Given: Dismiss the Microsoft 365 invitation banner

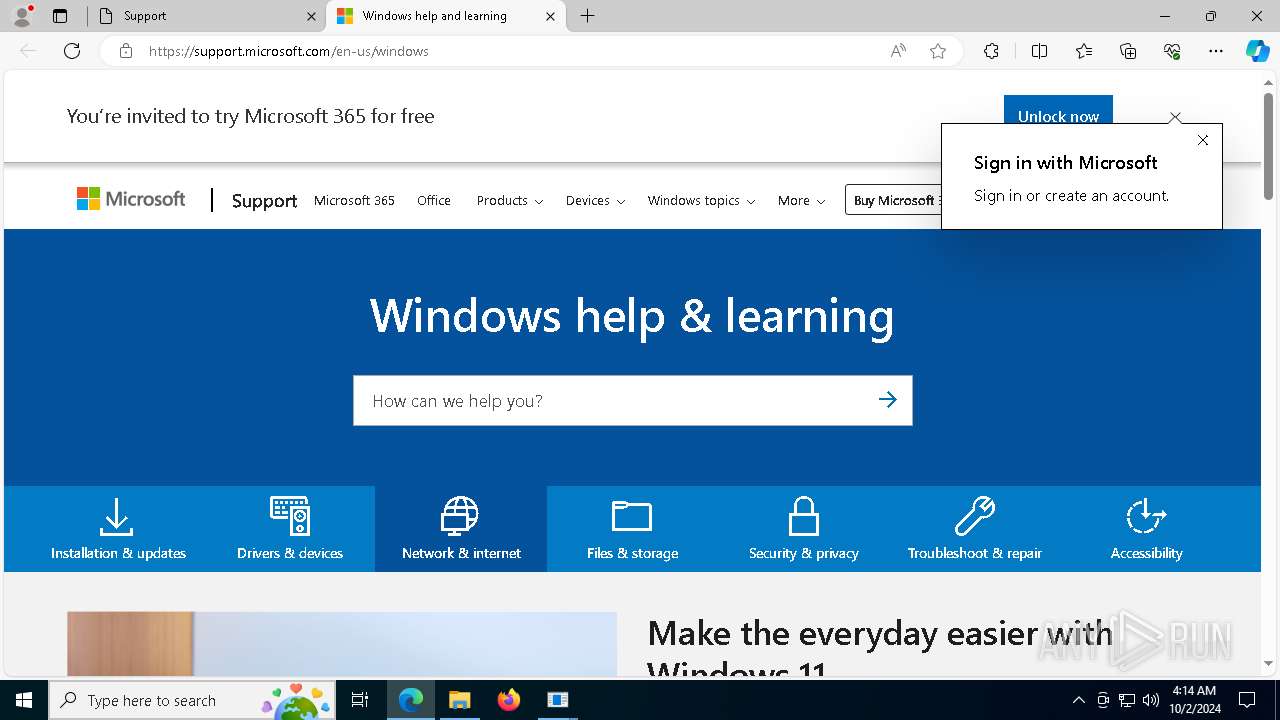Looking at the screenshot, I should [x=1175, y=117].
